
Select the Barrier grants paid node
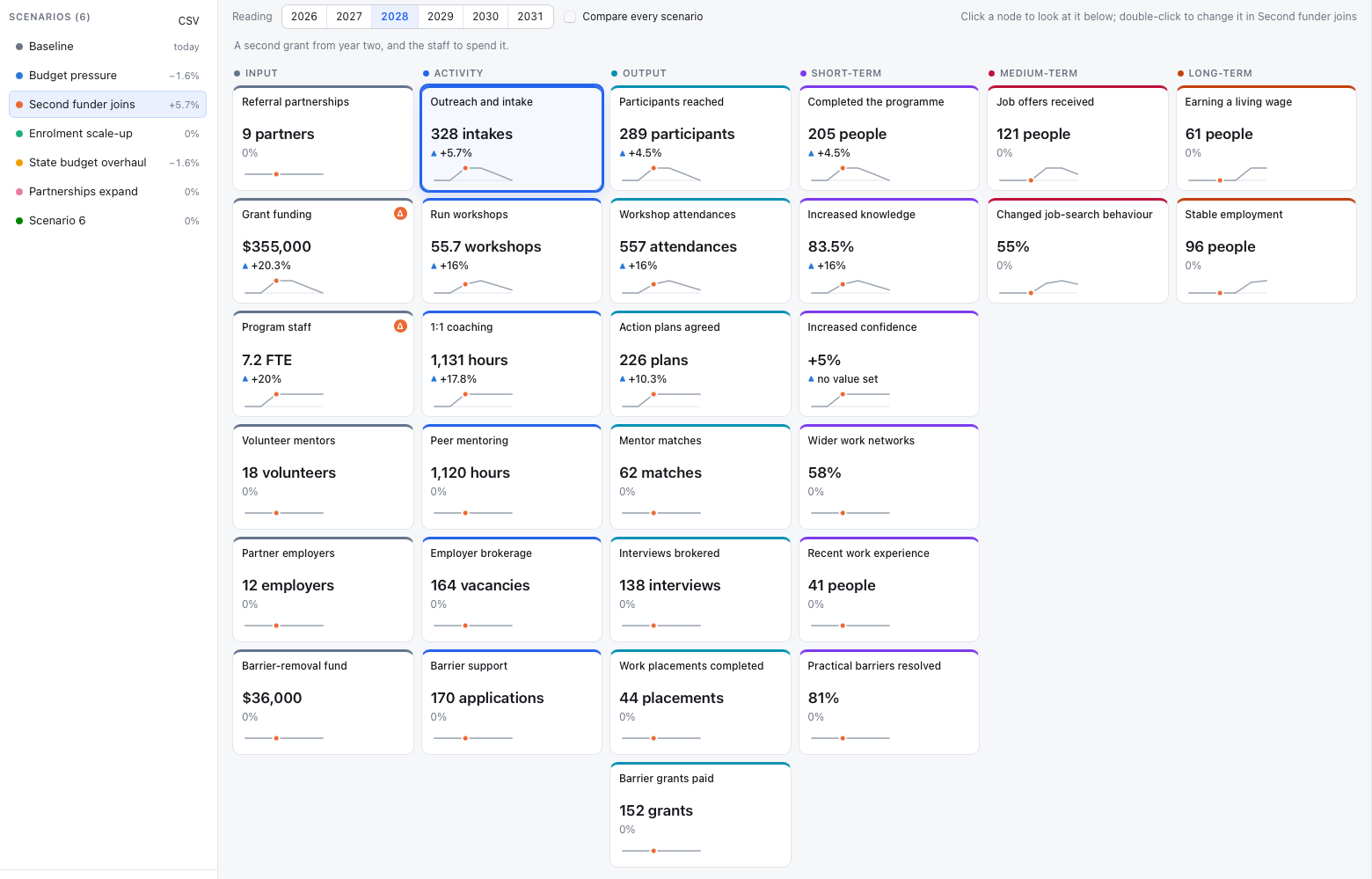[x=700, y=815]
